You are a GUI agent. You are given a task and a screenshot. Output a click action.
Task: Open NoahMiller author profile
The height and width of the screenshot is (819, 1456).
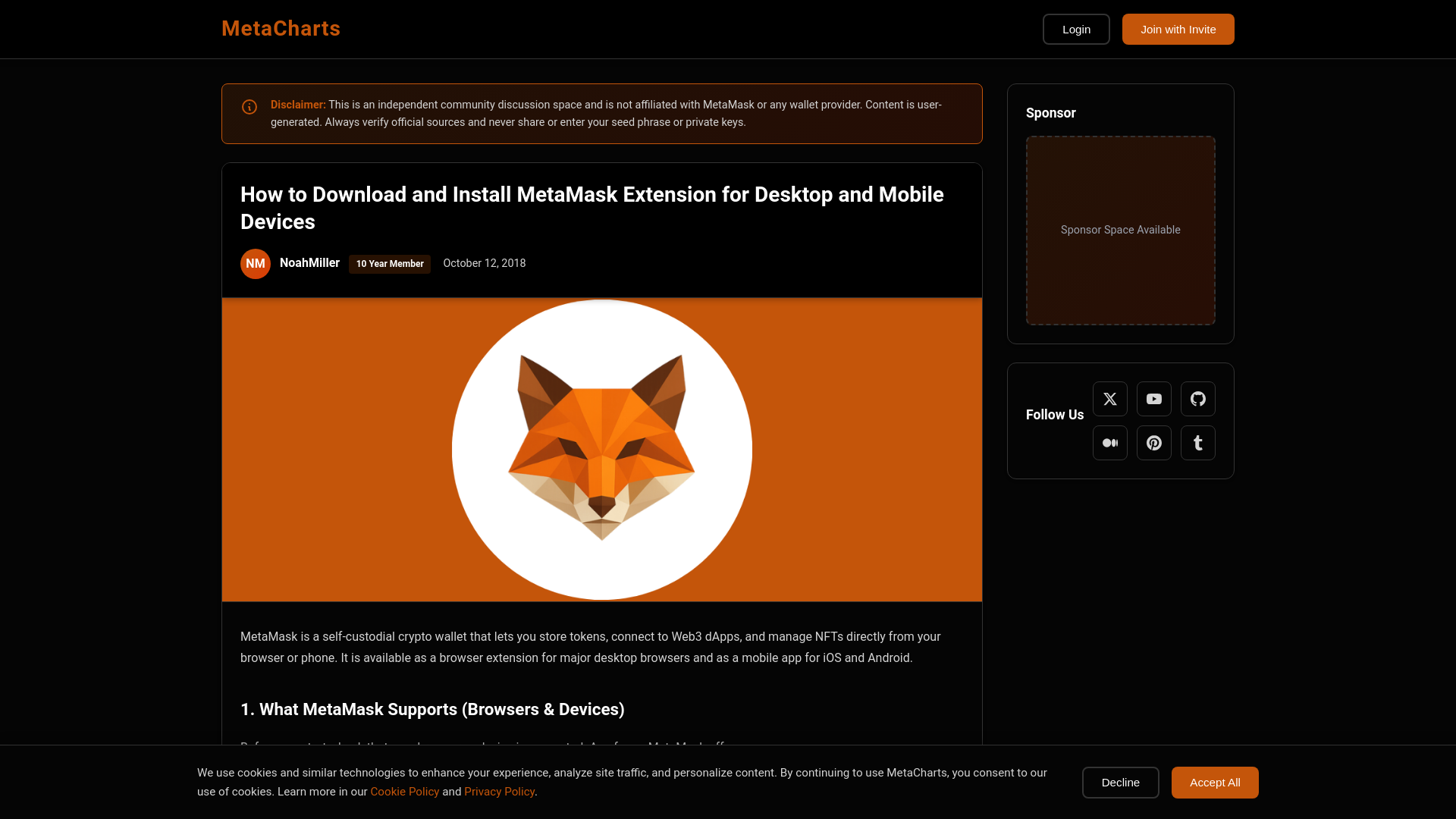coord(309,263)
